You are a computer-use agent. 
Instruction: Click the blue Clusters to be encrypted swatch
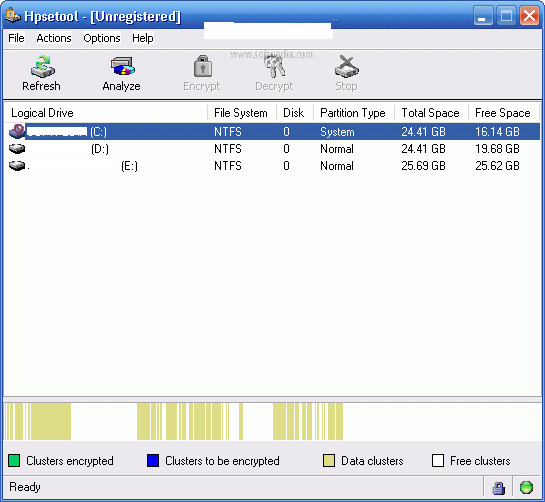click(x=153, y=461)
